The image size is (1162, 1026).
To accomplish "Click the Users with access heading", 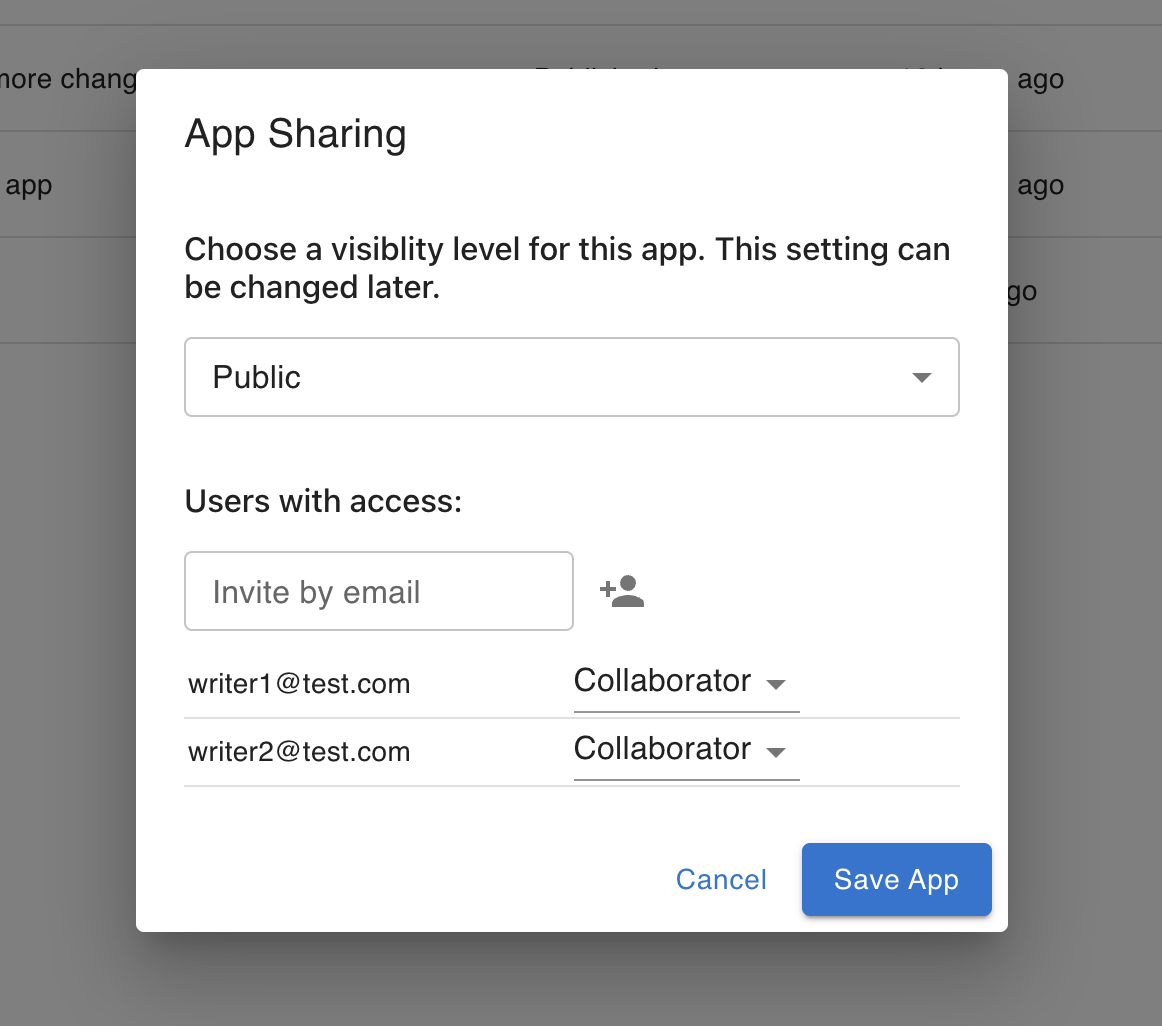I will 322,501.
